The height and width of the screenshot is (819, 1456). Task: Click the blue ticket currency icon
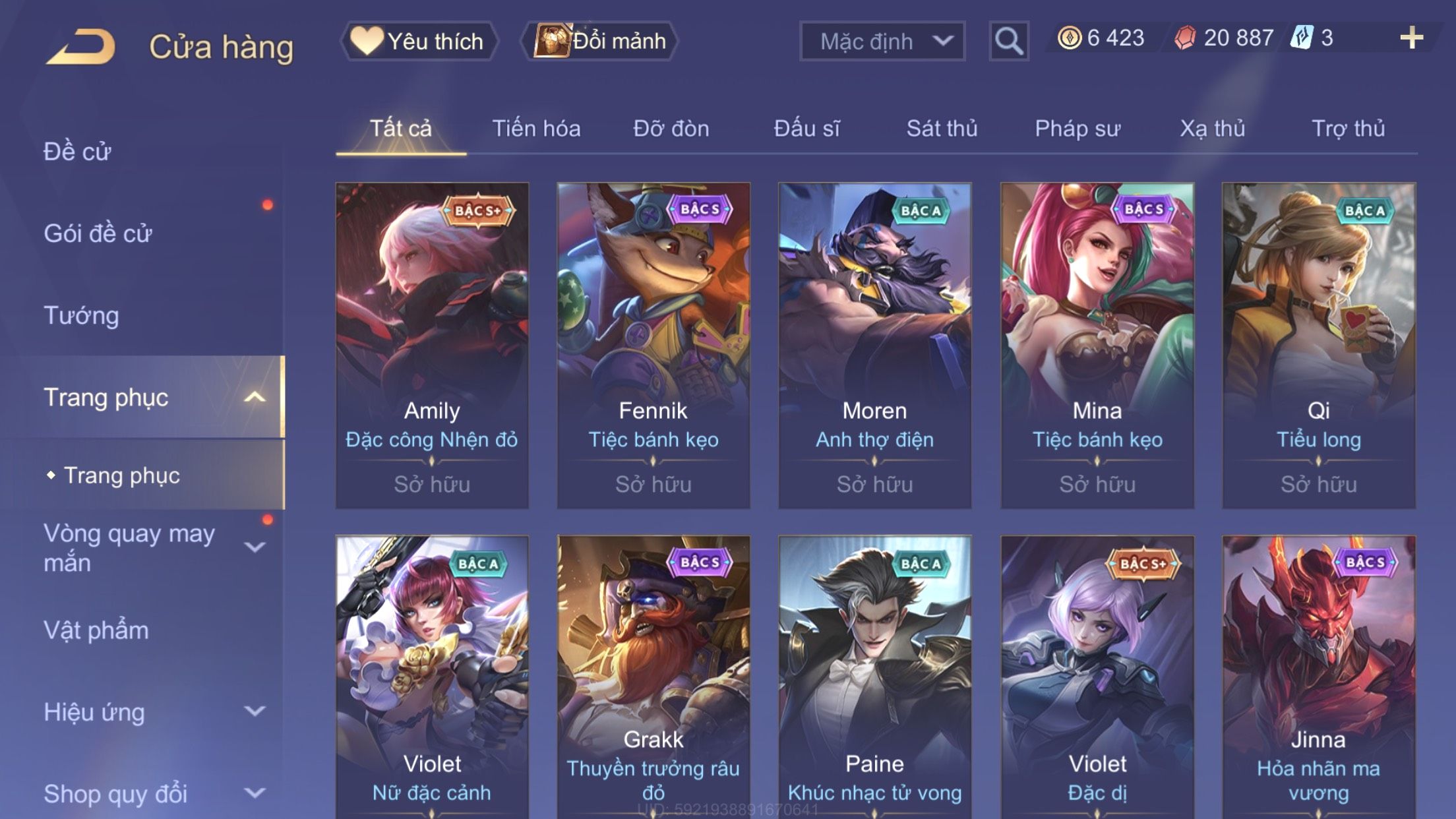1302,38
